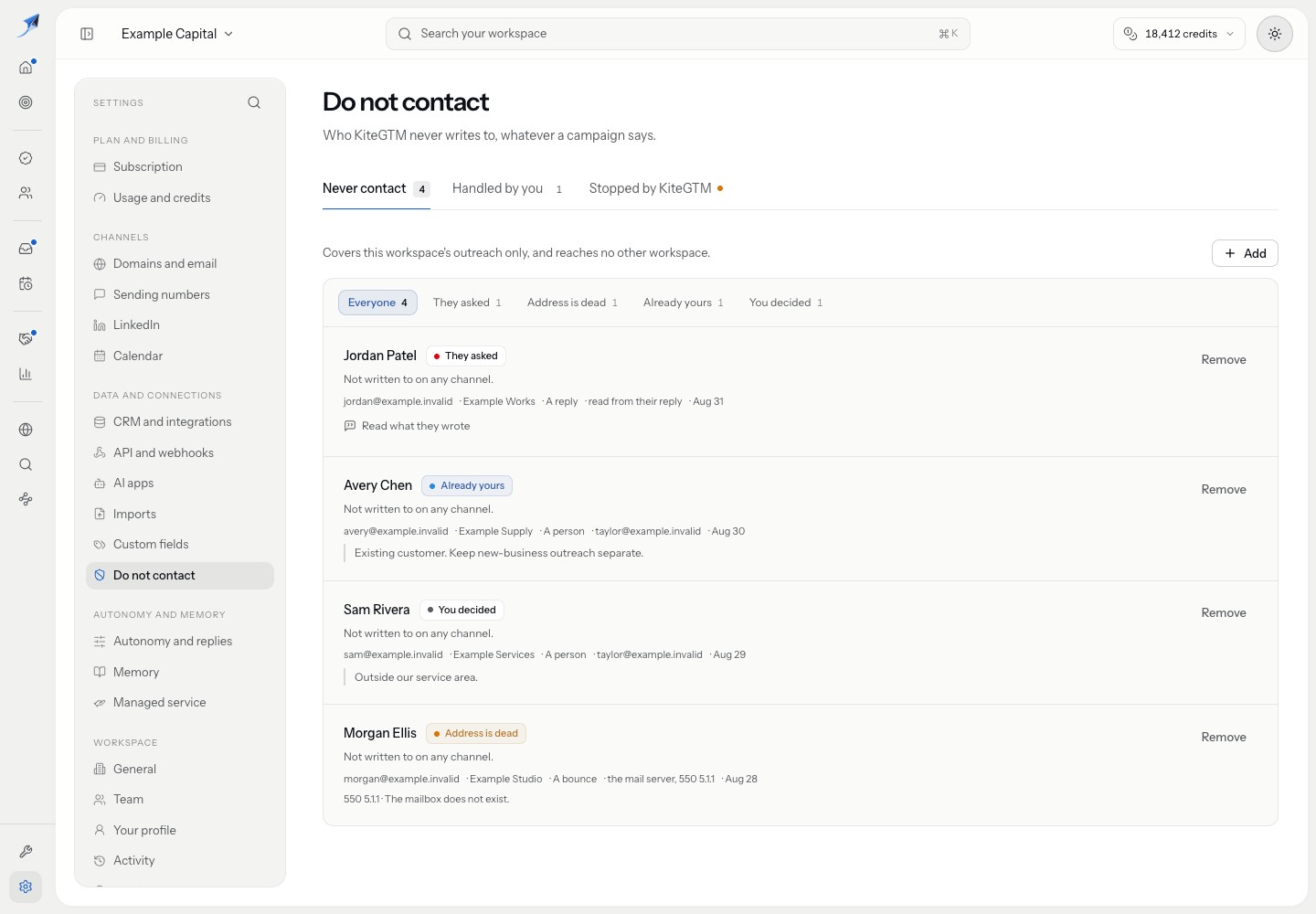
Task: Click the magnifier icon in the left rail
Action: (26, 464)
